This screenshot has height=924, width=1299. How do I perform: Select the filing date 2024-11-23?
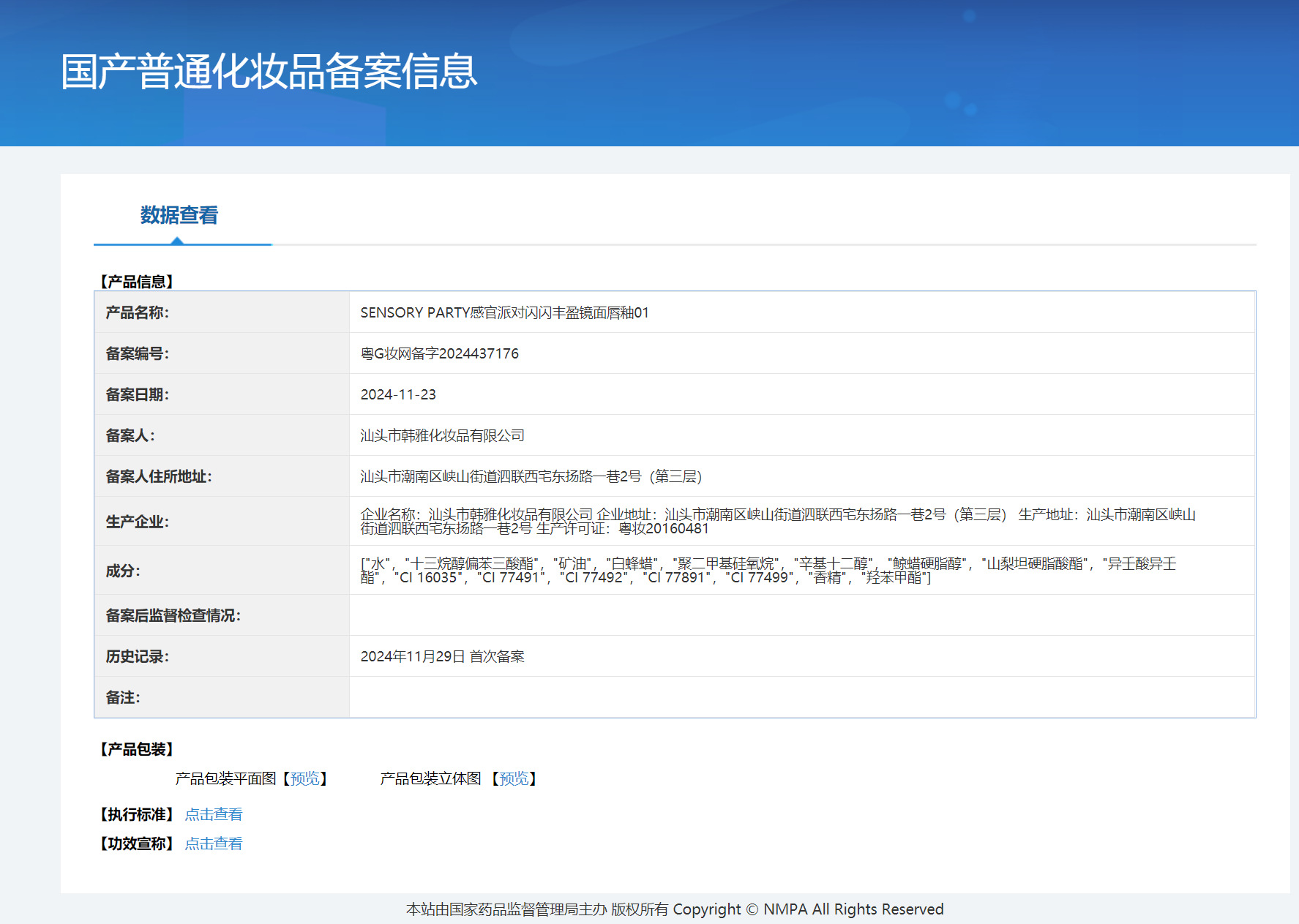[x=398, y=394]
